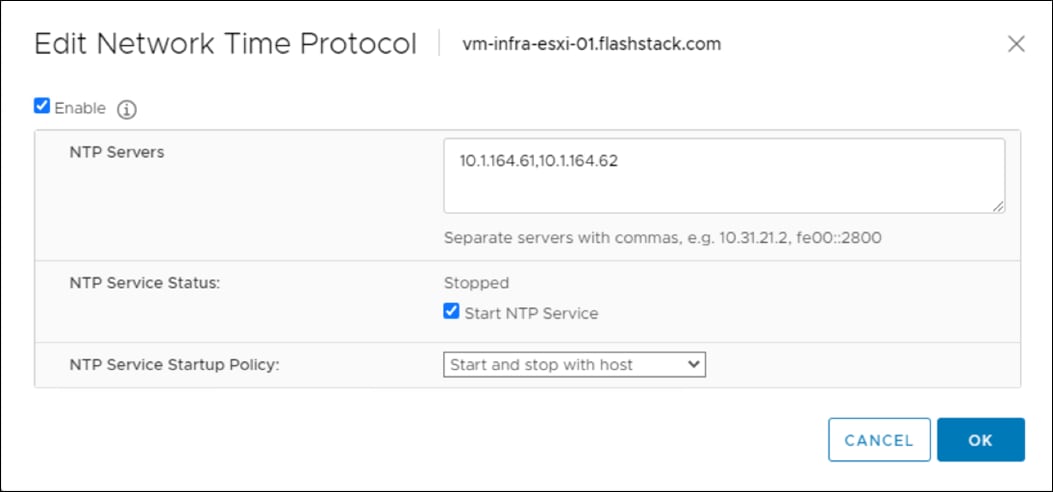Viewport: 1053px width, 492px height.
Task: Confirm settings with the OK button
Action: coord(980,440)
